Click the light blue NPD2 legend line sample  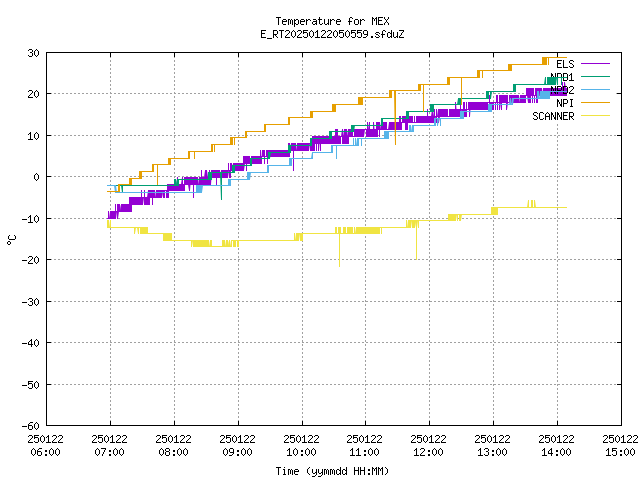595,89
